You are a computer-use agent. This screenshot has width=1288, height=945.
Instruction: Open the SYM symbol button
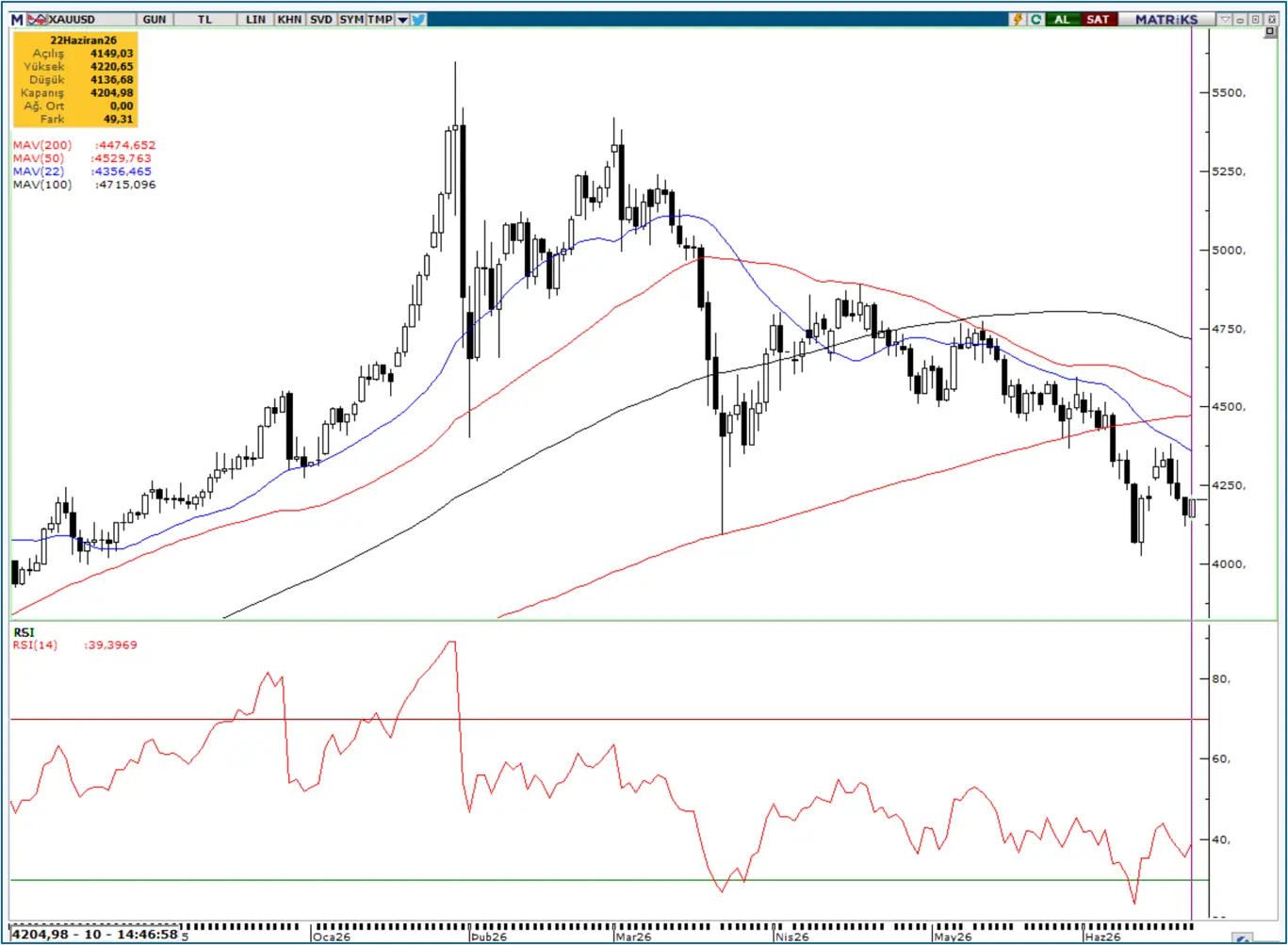pyautogui.click(x=351, y=19)
